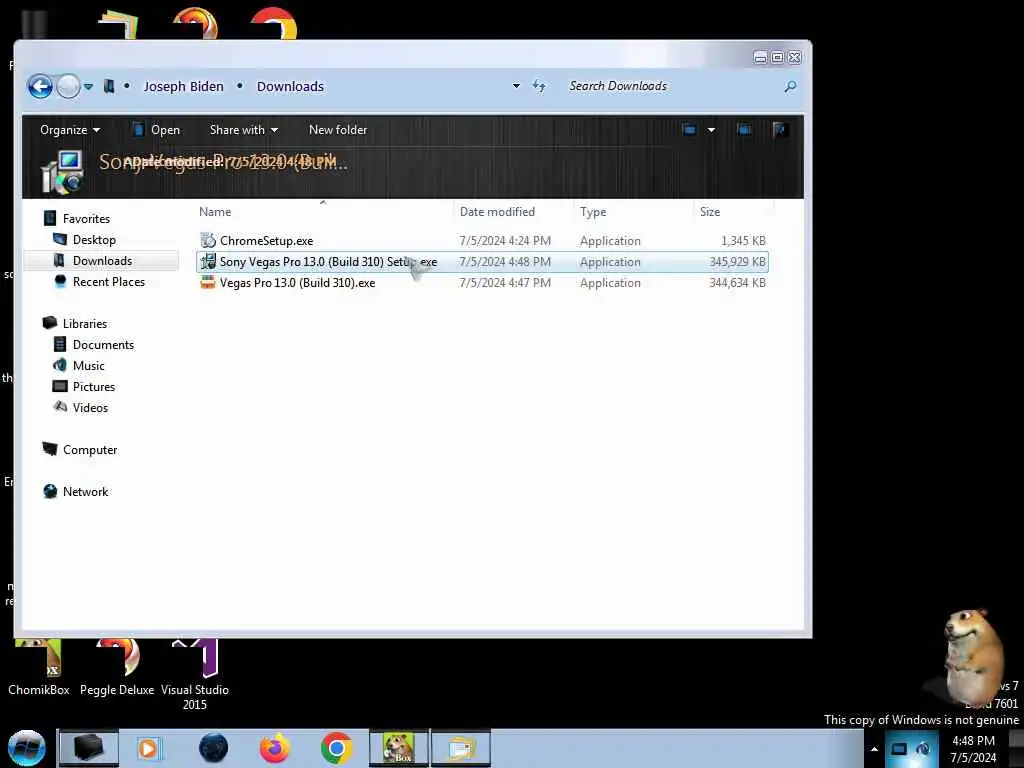Refresh the Downloads folder view
The height and width of the screenshot is (768, 1024).
point(539,86)
